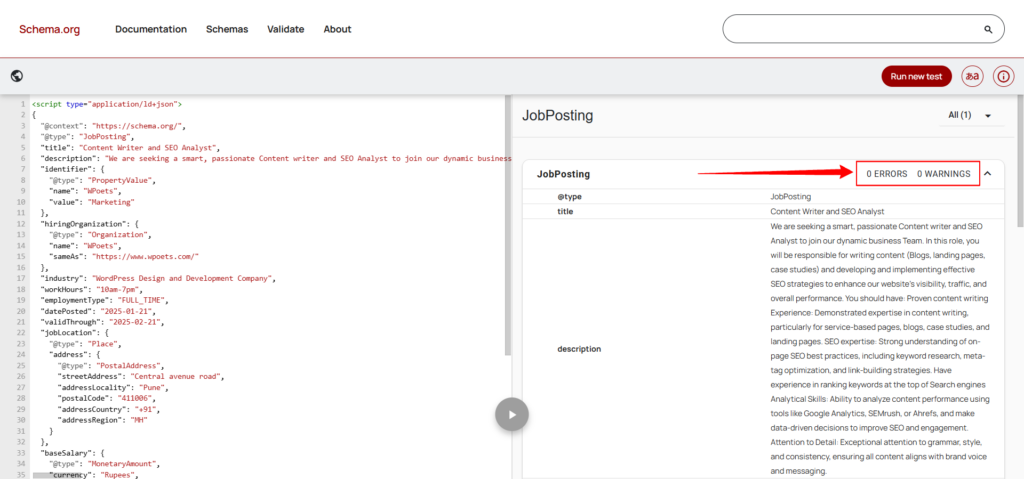The width and height of the screenshot is (1024, 479).
Task: Click the "postalCode" code line
Action: (107, 398)
